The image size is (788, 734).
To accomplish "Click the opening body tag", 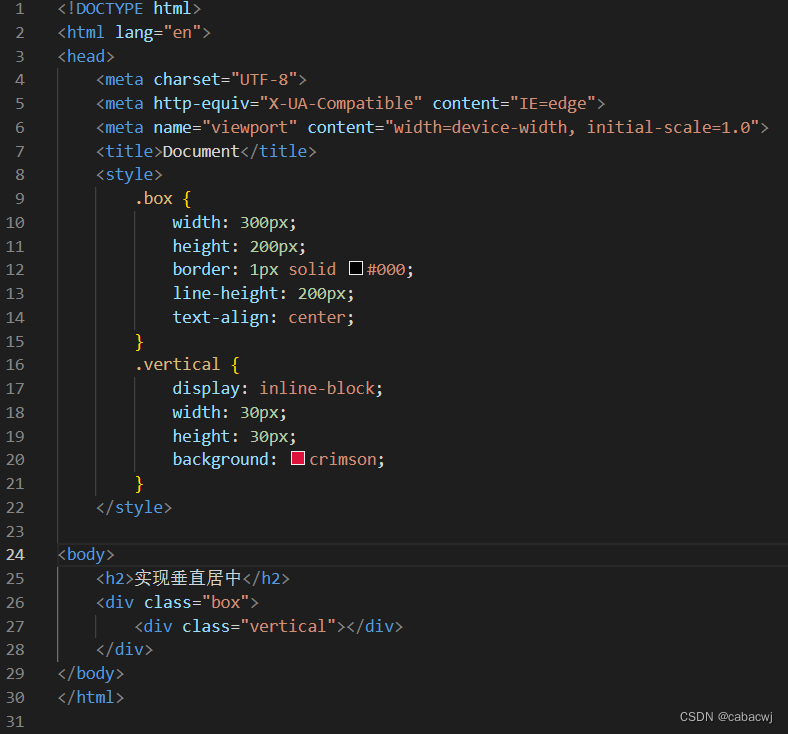I will click(86, 555).
